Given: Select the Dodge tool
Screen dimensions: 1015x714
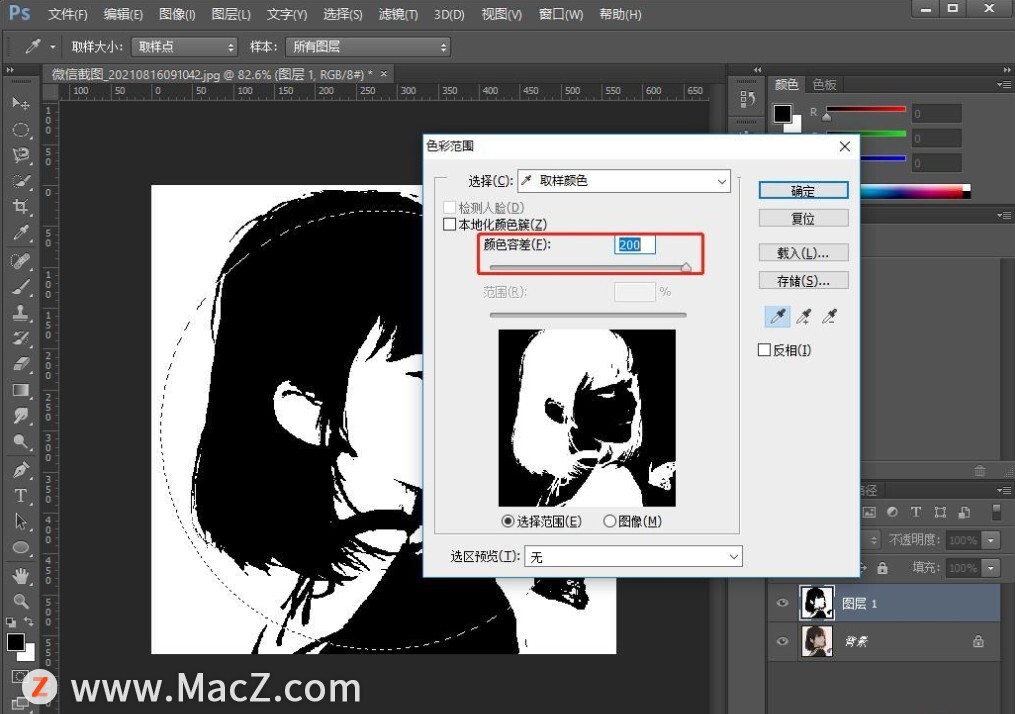Looking at the screenshot, I should tap(21, 441).
